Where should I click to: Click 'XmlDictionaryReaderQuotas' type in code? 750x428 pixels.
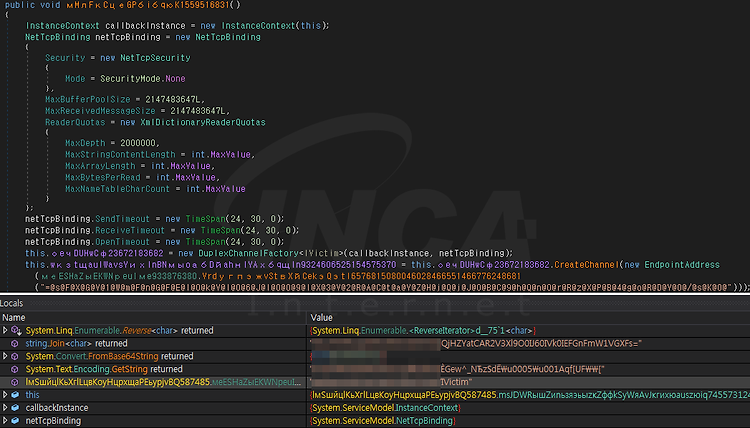tap(203, 122)
